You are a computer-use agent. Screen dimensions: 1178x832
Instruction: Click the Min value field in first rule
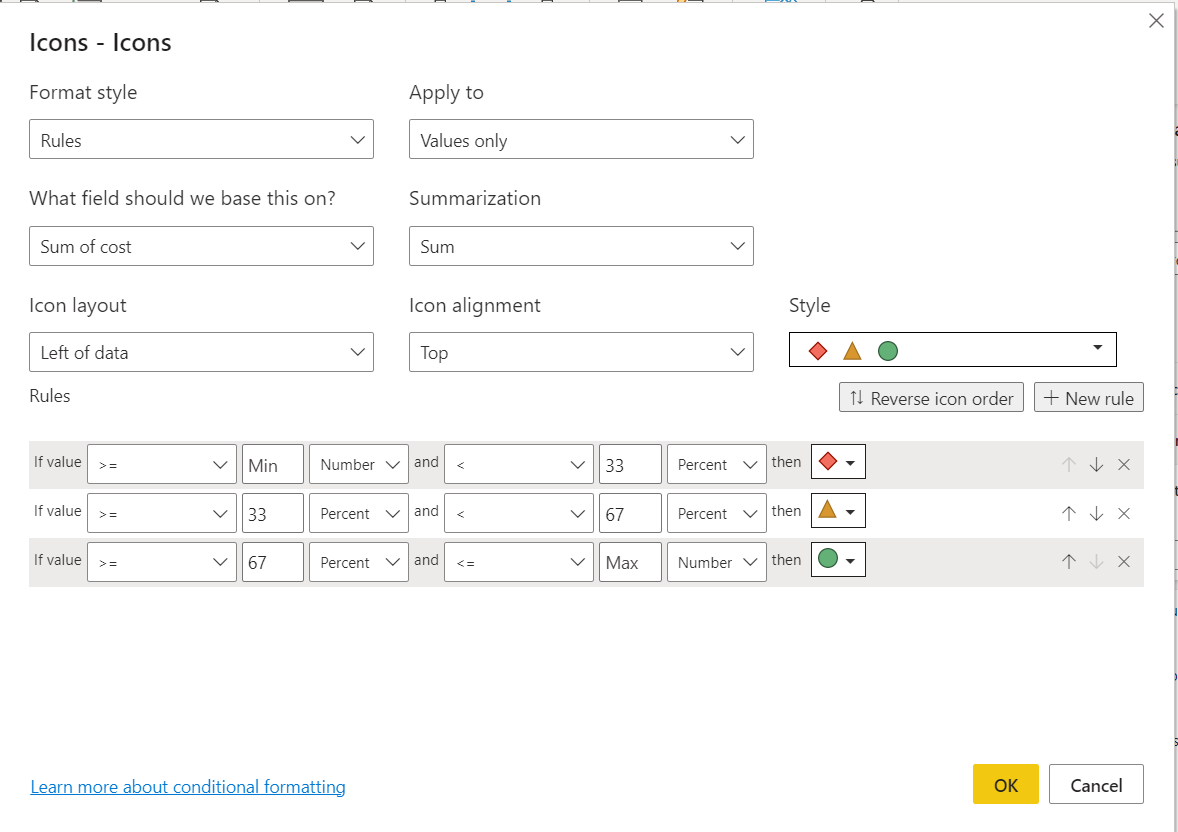[x=273, y=464]
